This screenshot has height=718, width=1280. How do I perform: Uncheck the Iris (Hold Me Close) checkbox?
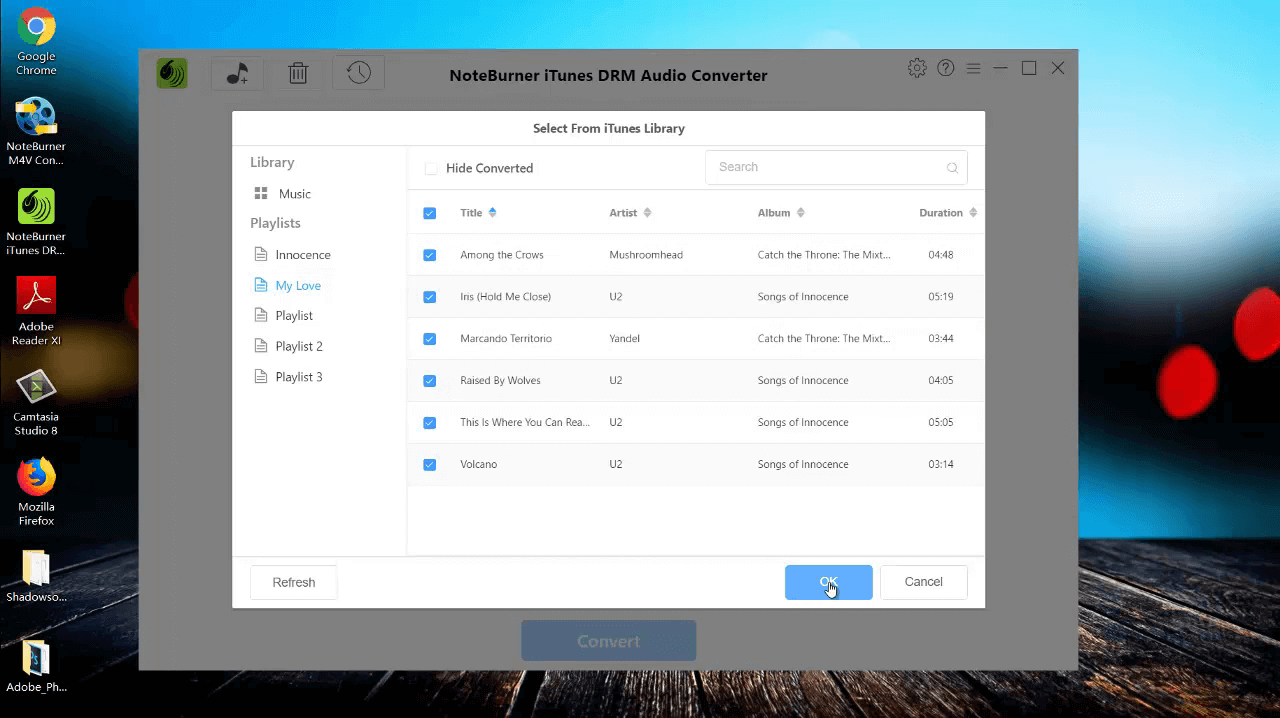pyautogui.click(x=430, y=297)
